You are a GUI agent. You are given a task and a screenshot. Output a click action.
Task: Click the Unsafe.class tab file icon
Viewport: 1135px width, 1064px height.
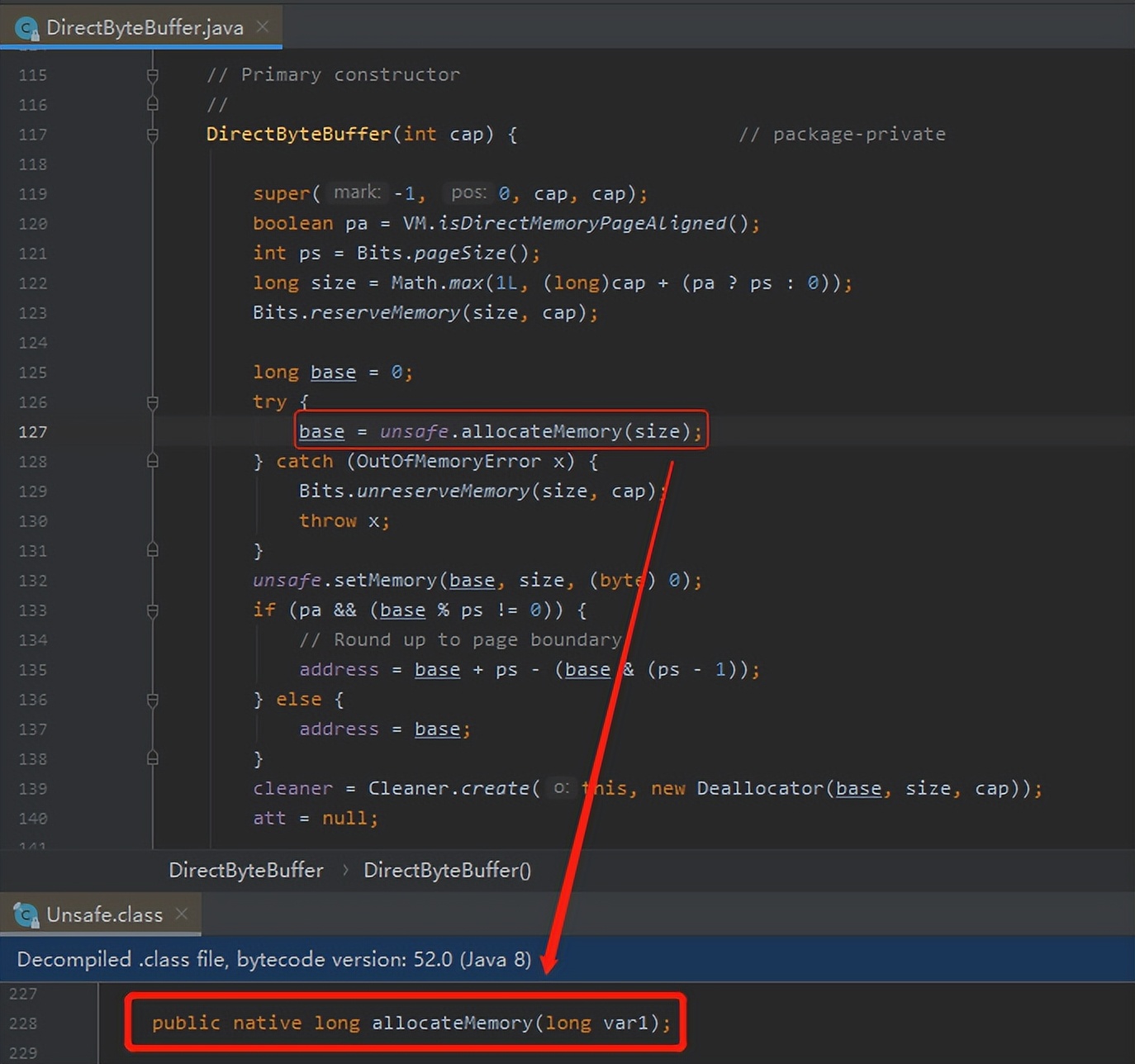[26, 915]
